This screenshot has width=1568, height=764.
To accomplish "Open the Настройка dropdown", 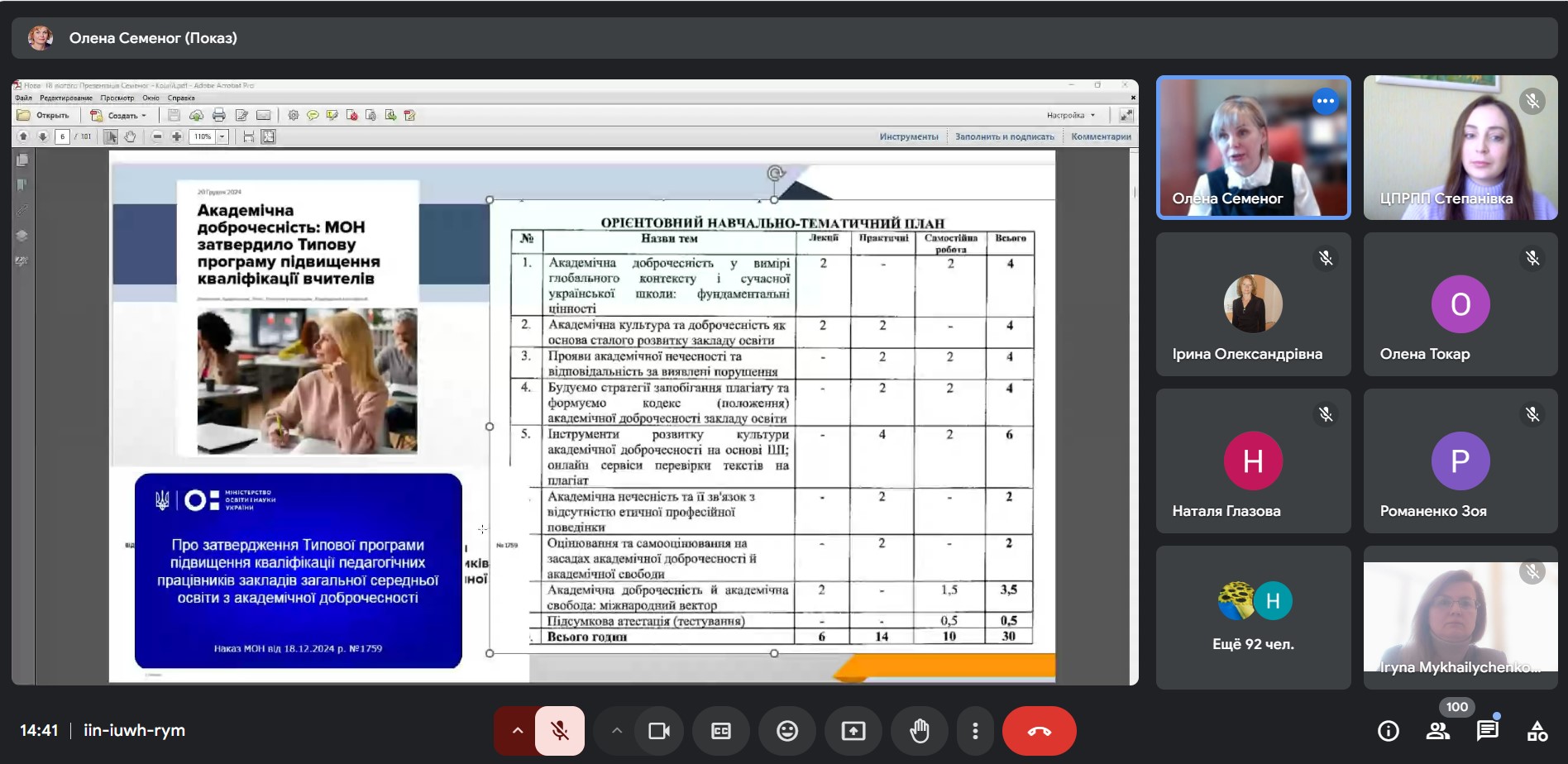I will 1071,115.
